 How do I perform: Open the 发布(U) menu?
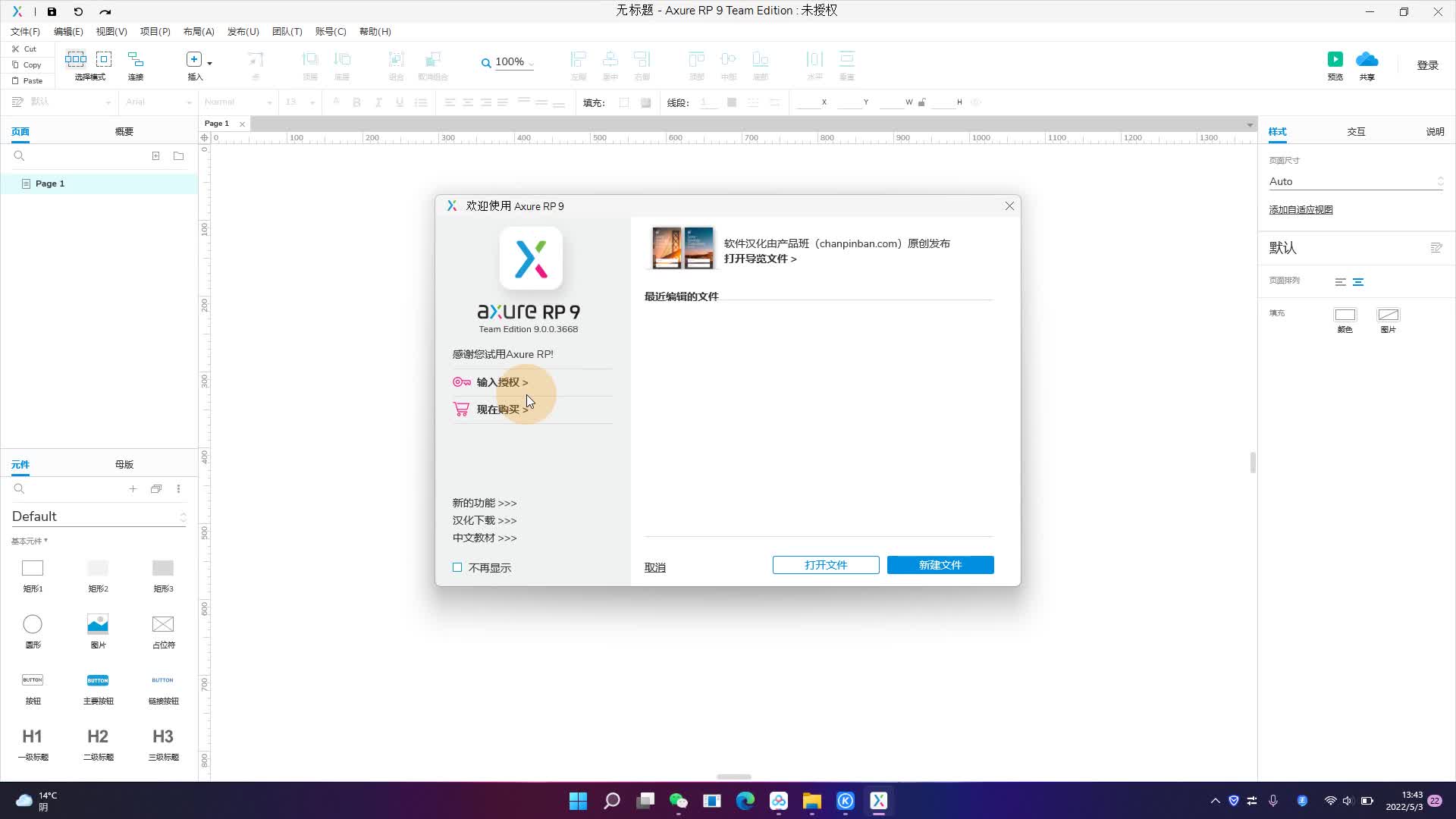click(243, 31)
